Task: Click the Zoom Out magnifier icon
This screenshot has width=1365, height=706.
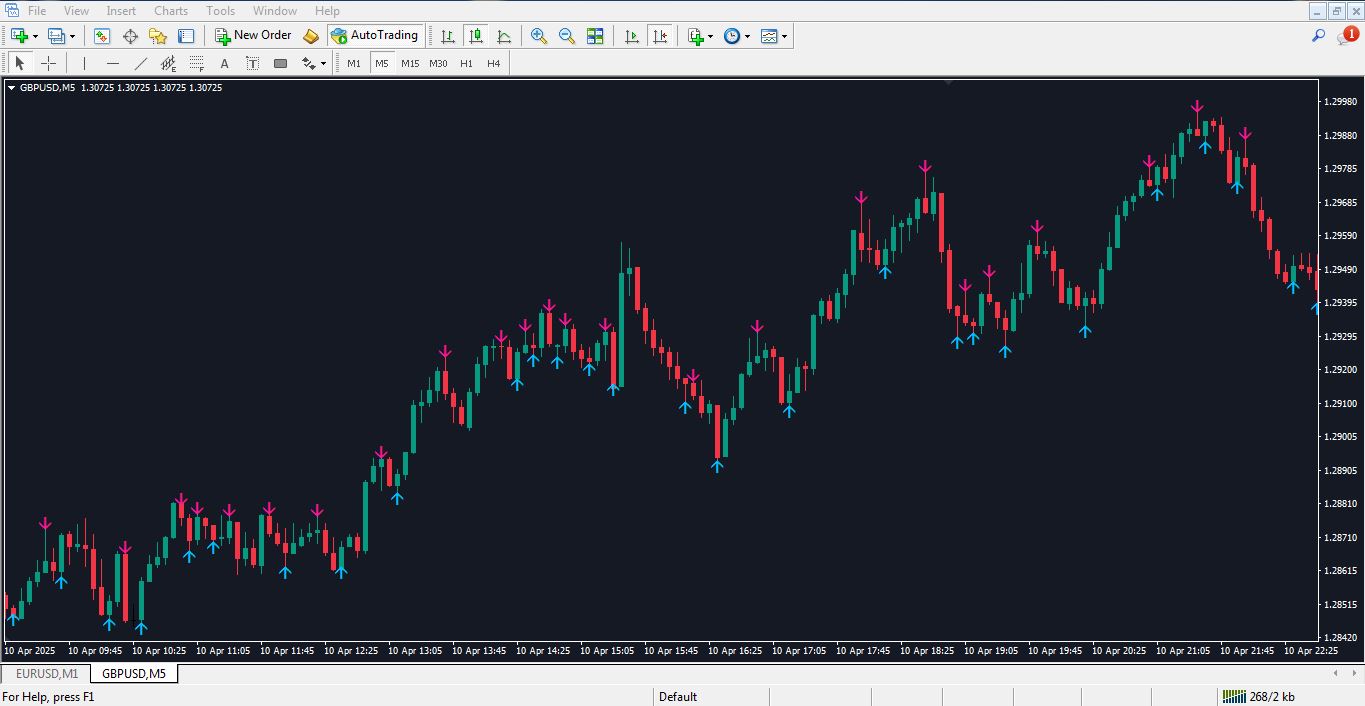Action: point(567,36)
